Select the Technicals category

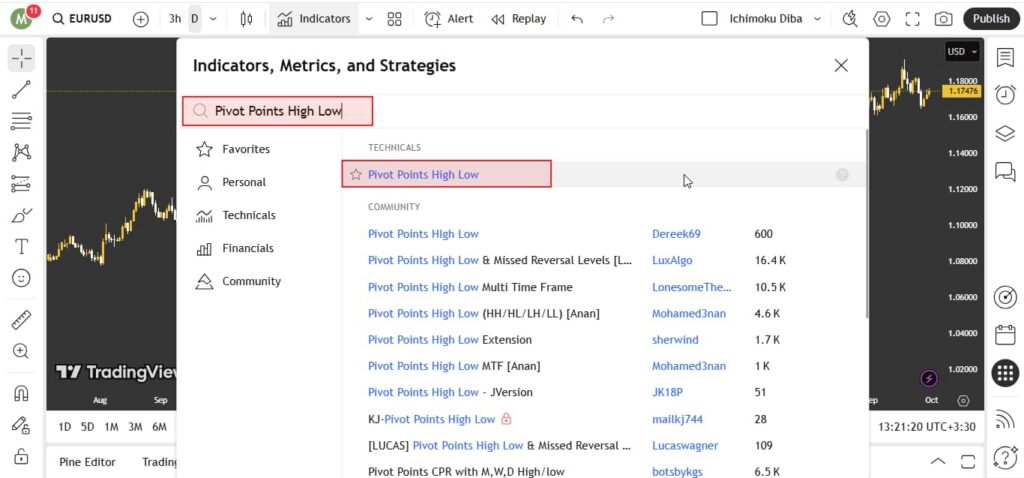tap(248, 215)
